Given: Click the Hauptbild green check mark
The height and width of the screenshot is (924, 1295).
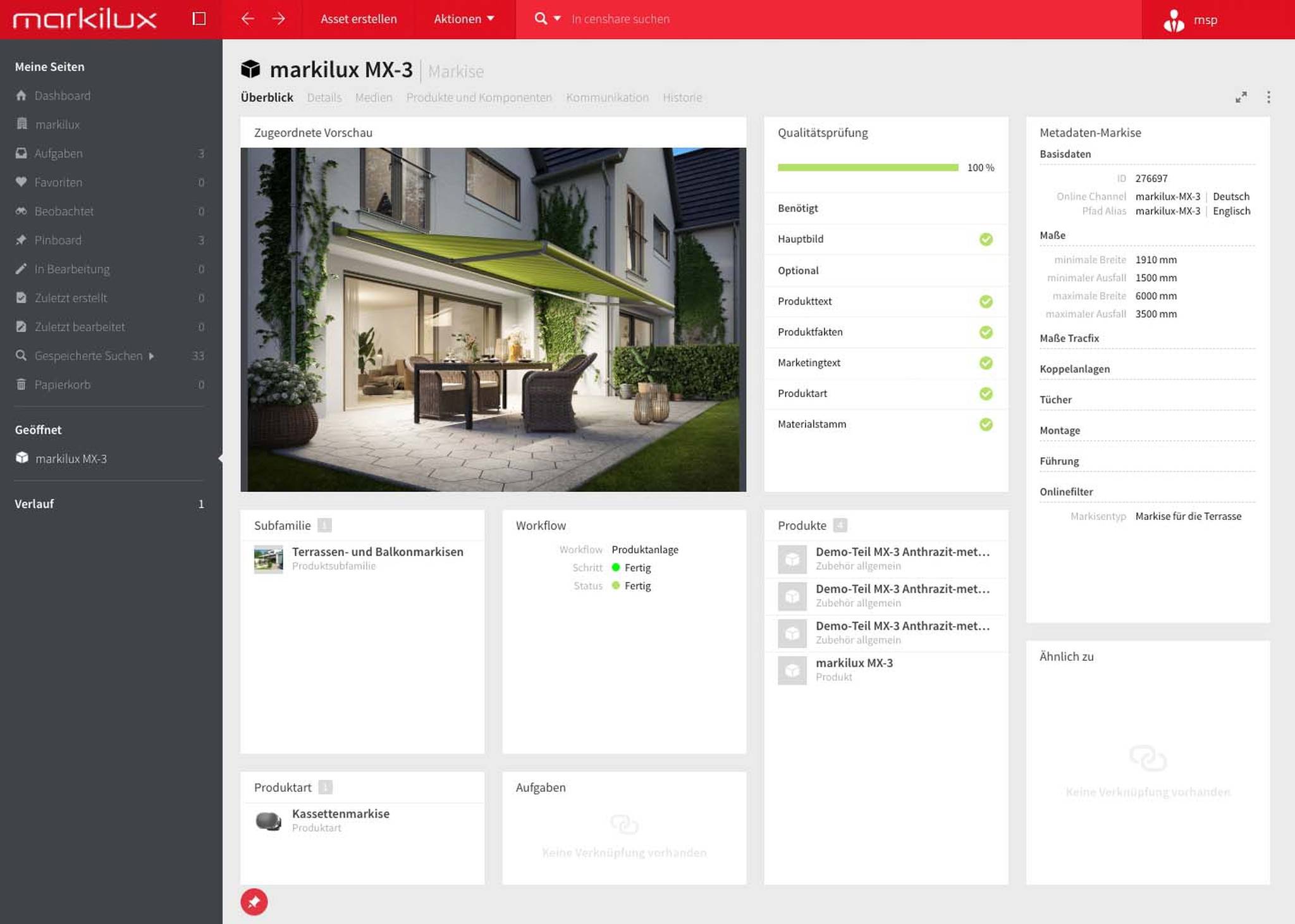Looking at the screenshot, I should click(x=986, y=239).
